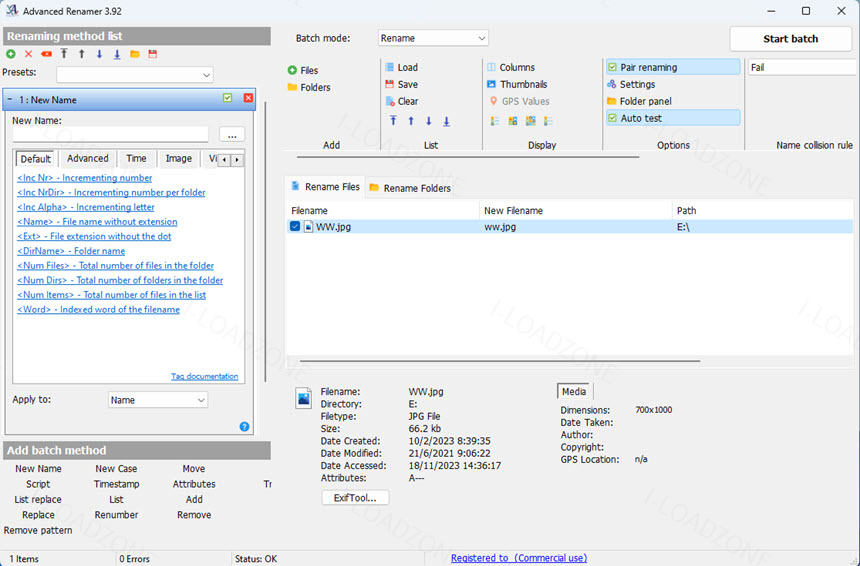The width and height of the screenshot is (860, 566).
Task: Open Registered to (Commercial use) link
Action: click(x=519, y=558)
